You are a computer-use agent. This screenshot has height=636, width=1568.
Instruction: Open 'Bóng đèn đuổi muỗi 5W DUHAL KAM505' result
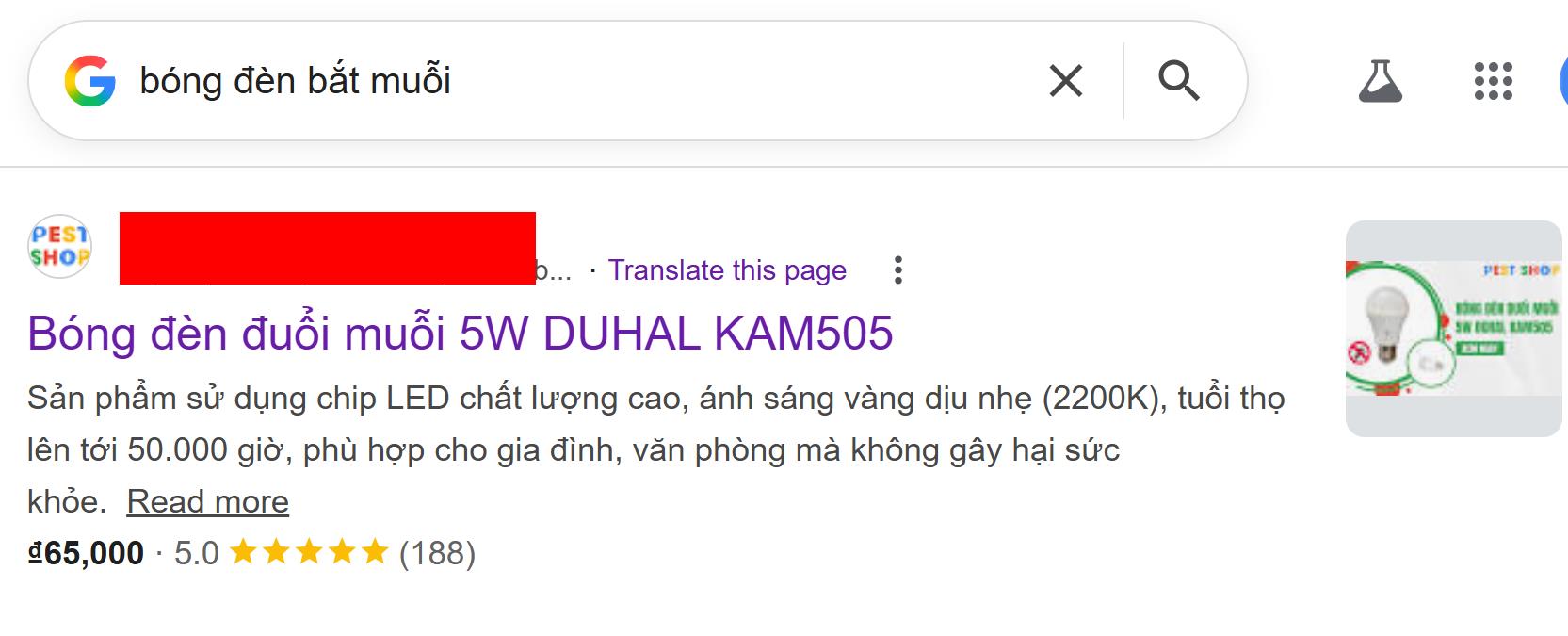click(461, 333)
